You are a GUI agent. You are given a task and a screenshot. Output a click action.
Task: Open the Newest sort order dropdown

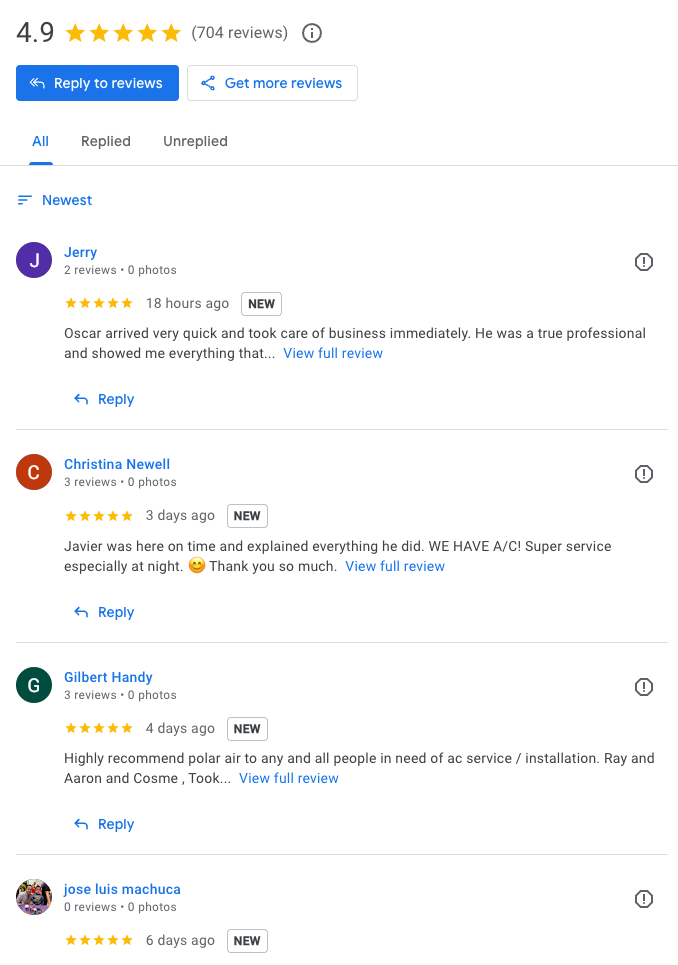pyautogui.click(x=55, y=200)
